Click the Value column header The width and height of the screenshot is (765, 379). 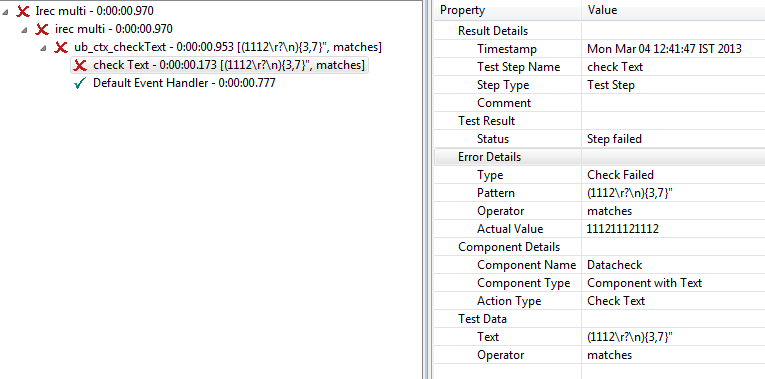coord(673,10)
